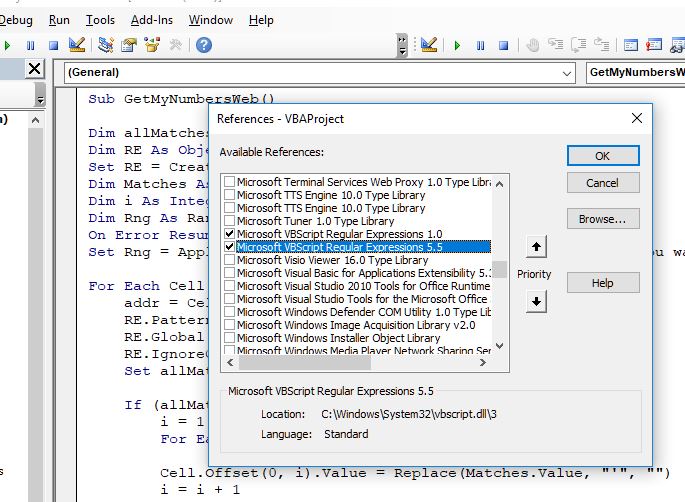Click the Toggle Breakpoint hand icon
This screenshot has height=502, width=685.
532,45
